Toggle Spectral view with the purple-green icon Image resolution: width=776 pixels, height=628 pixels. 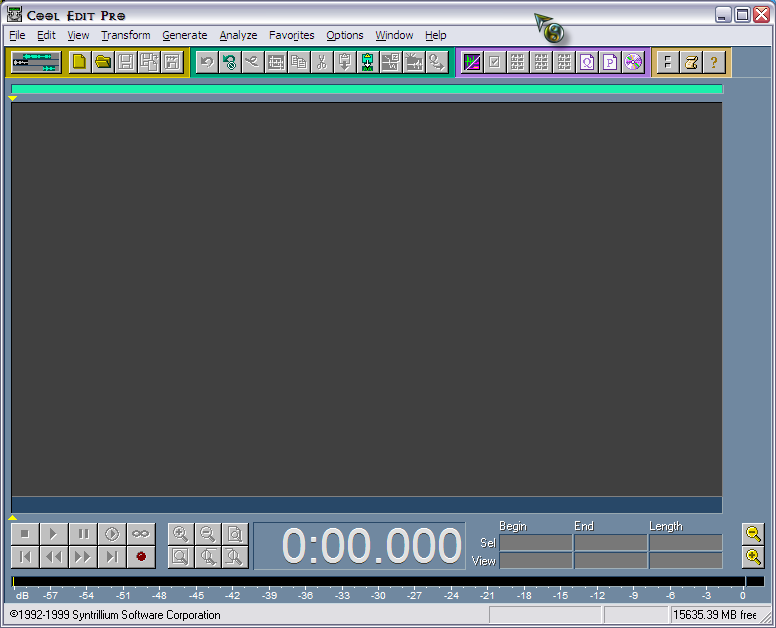tap(472, 62)
